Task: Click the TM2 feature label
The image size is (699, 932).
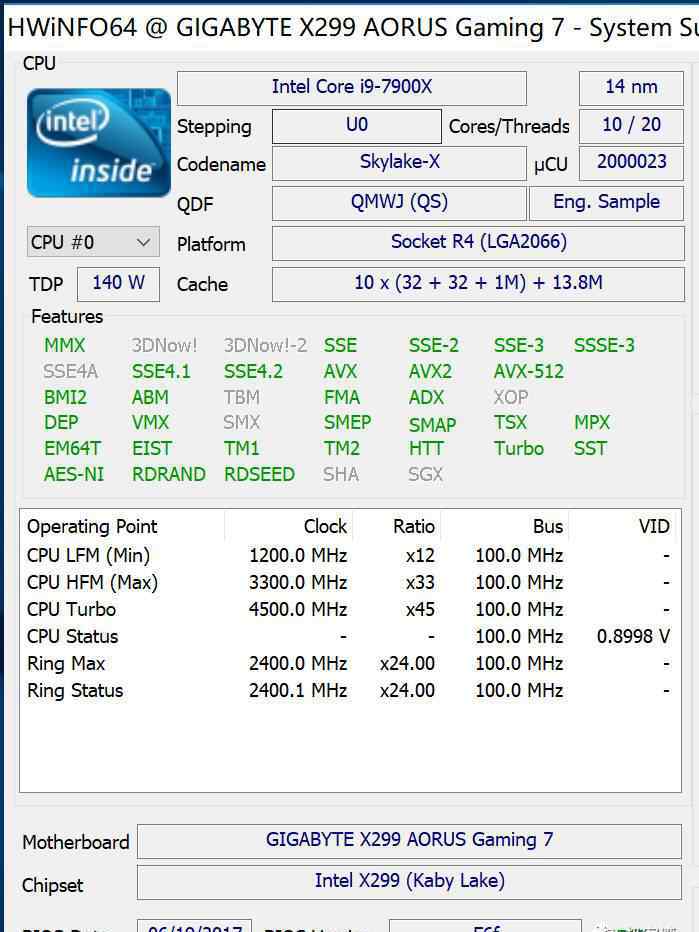Action: (x=342, y=448)
